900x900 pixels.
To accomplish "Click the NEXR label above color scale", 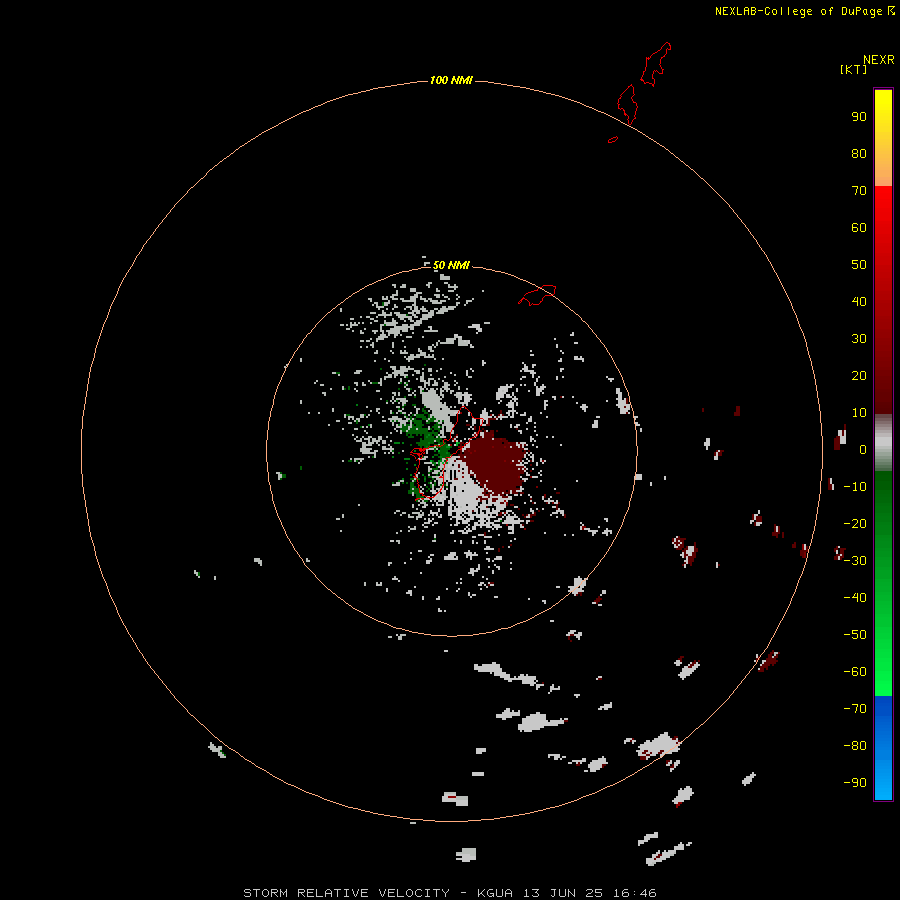I will (879, 60).
